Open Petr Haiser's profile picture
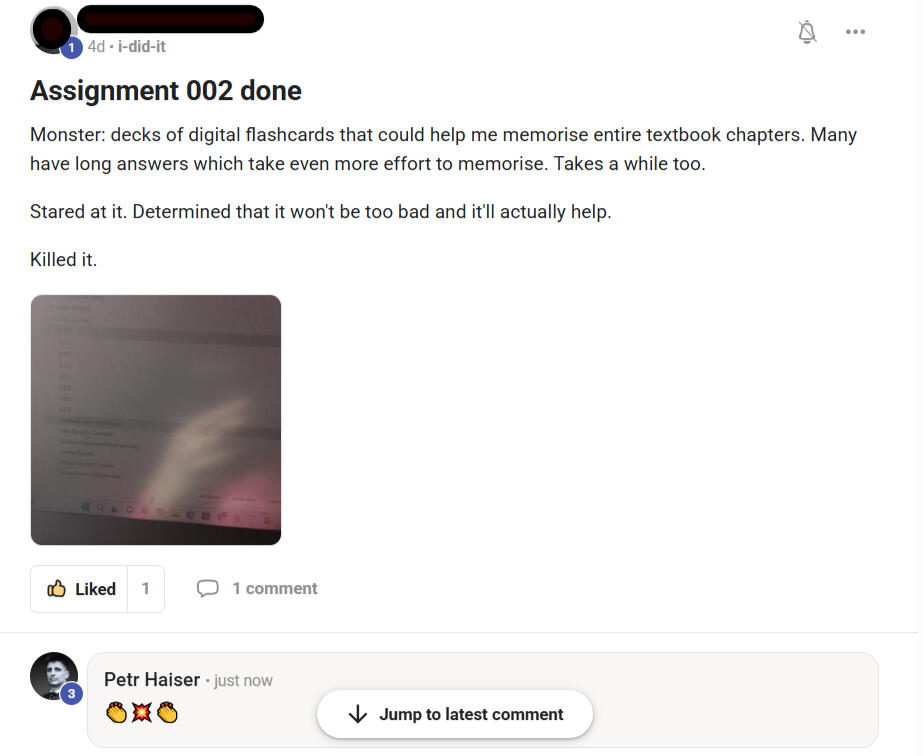The image size is (922, 756). [x=54, y=676]
